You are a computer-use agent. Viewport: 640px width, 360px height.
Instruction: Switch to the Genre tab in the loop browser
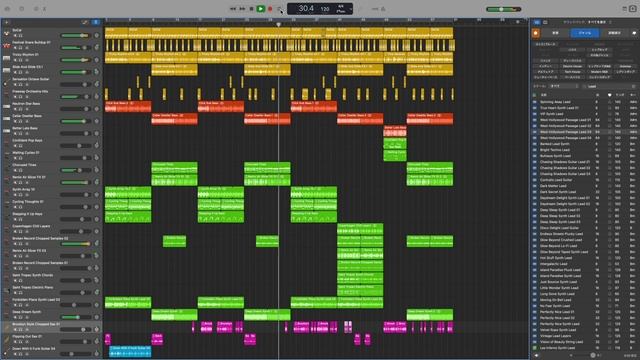585,33
